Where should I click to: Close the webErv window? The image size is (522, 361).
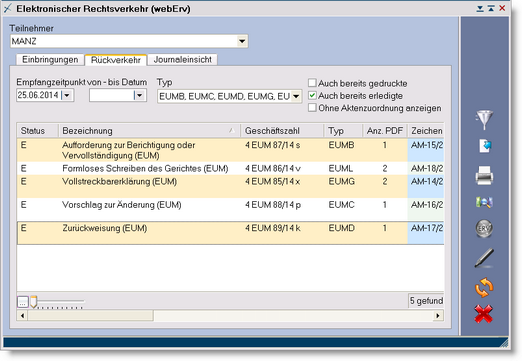point(502,8)
